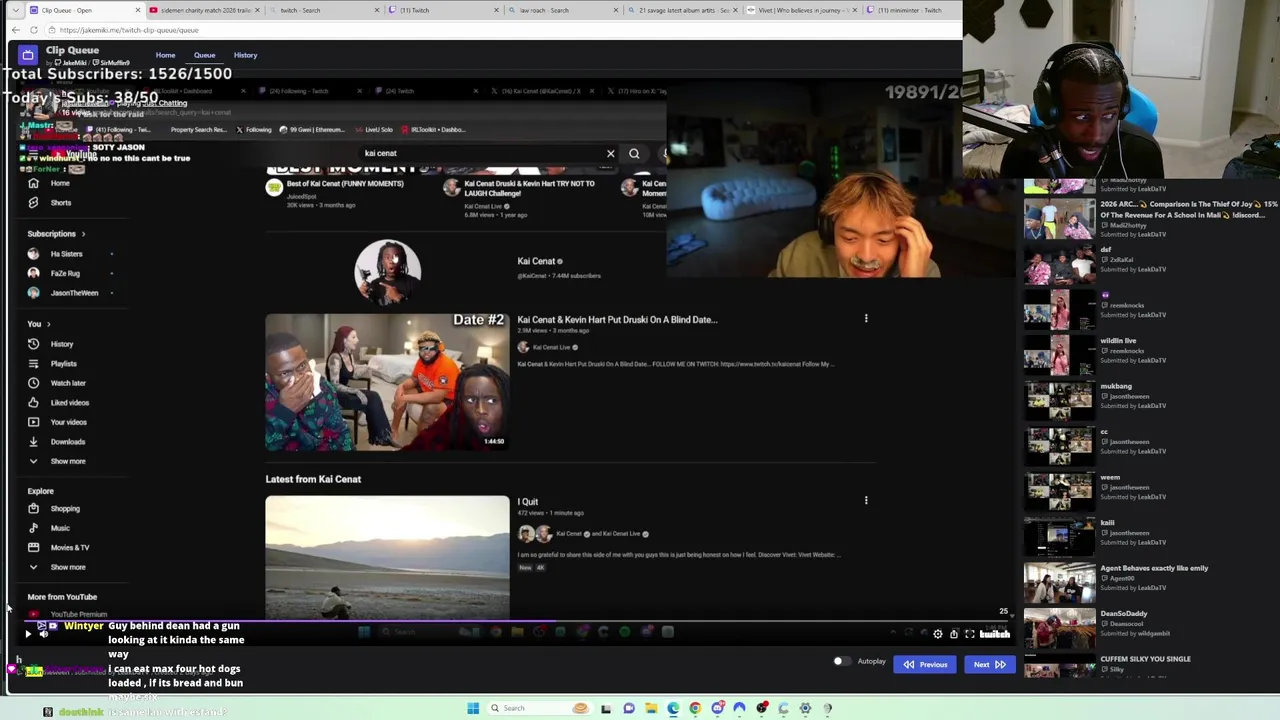Open File Explorer from the taskbar

pos(651,708)
